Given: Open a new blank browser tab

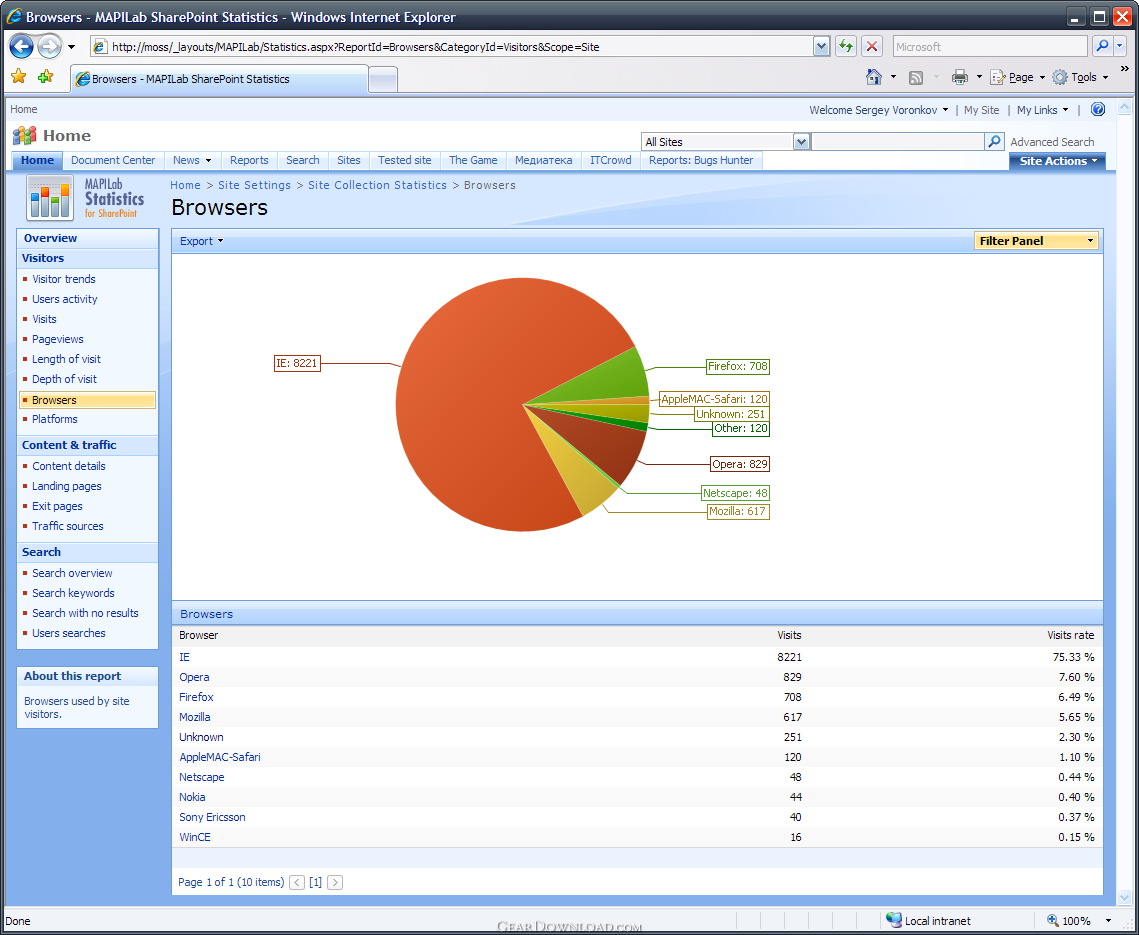Looking at the screenshot, I should pyautogui.click(x=383, y=80).
